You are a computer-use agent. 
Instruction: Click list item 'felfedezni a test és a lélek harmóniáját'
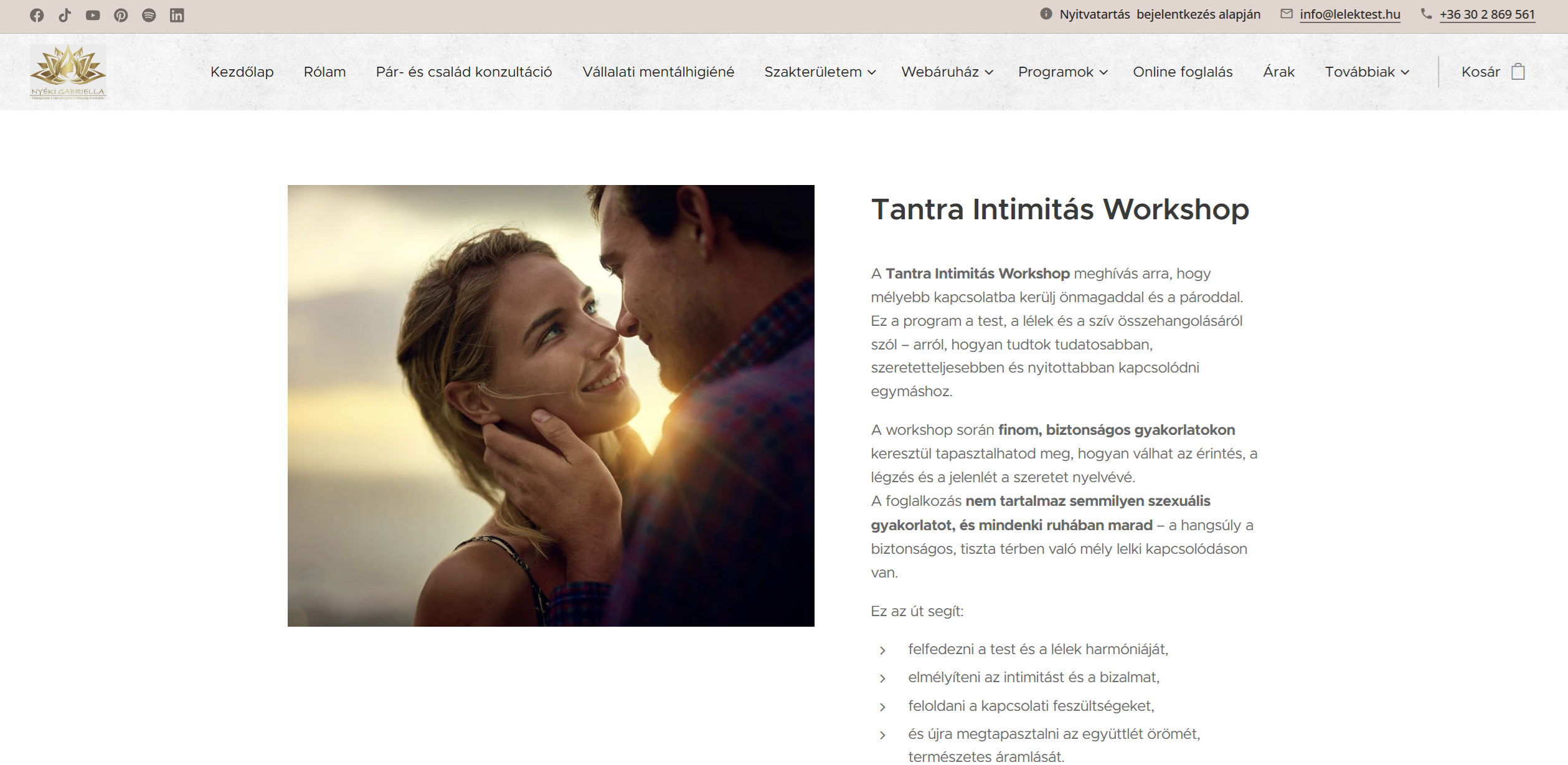coord(1038,649)
